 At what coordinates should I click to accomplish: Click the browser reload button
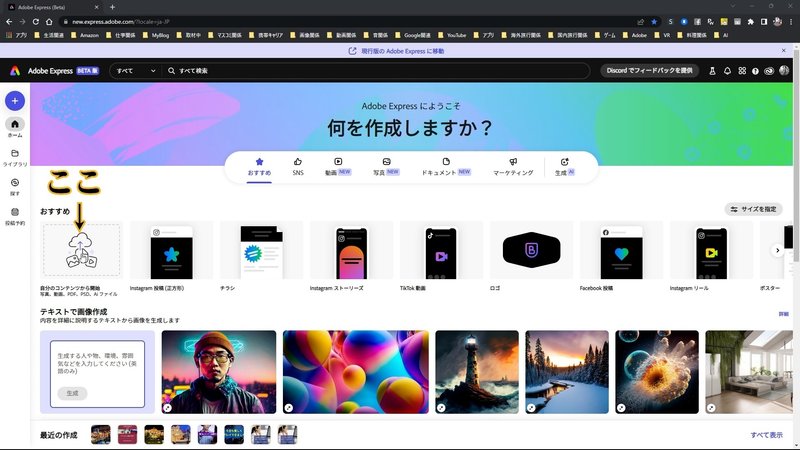pyautogui.click(x=36, y=21)
